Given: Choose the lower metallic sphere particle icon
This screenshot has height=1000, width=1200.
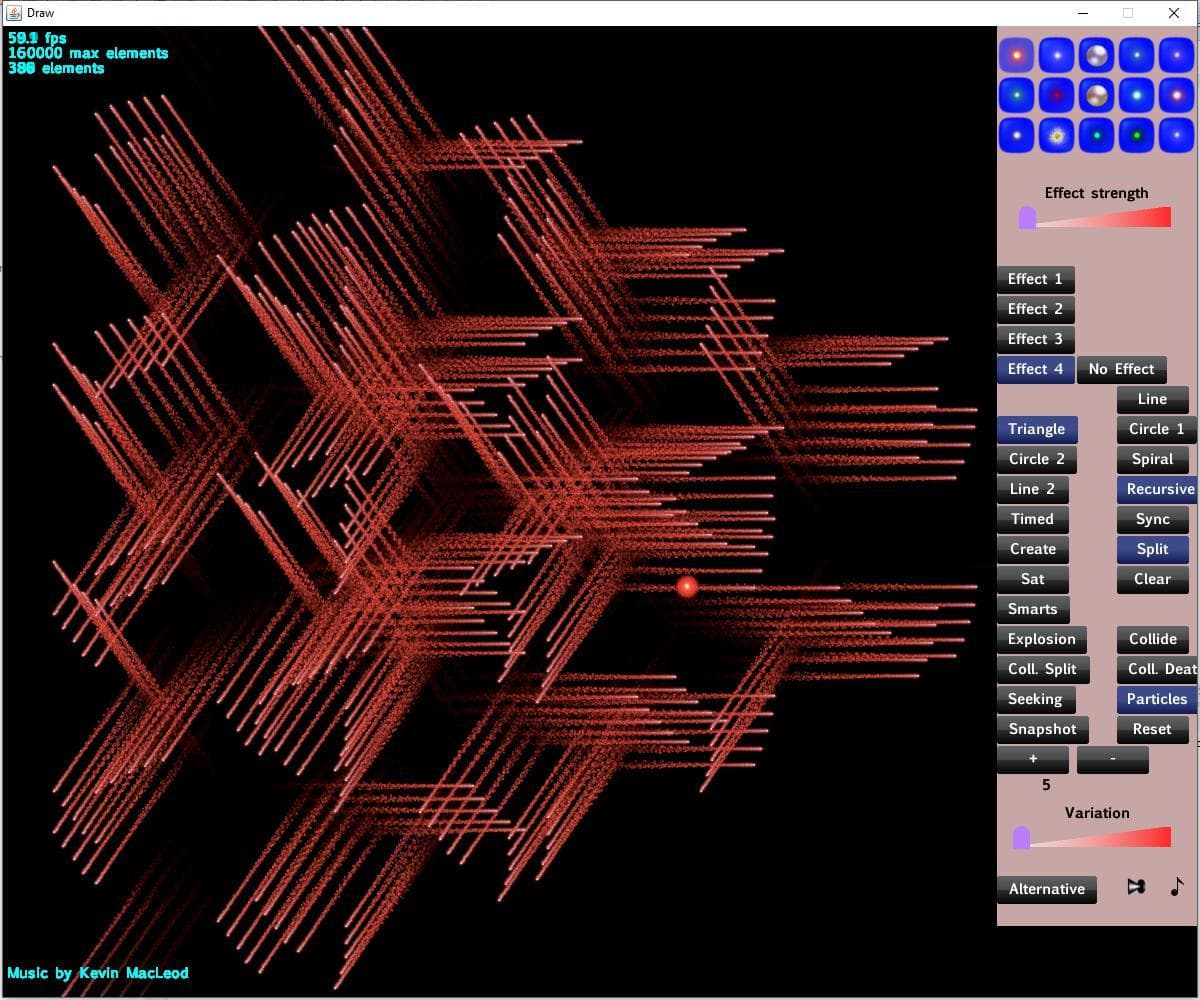Looking at the screenshot, I should tap(1097, 95).
